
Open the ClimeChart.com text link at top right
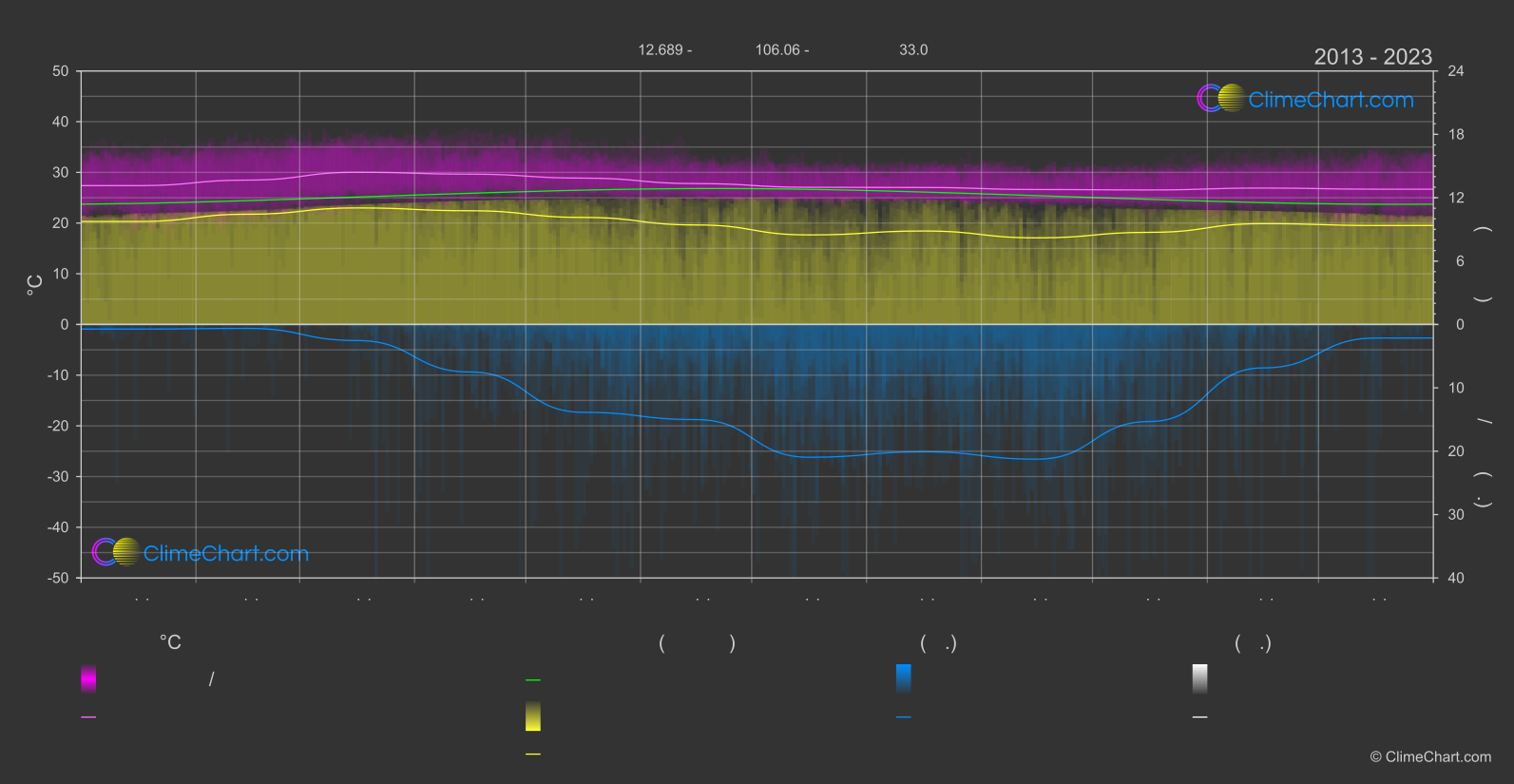(1331, 100)
